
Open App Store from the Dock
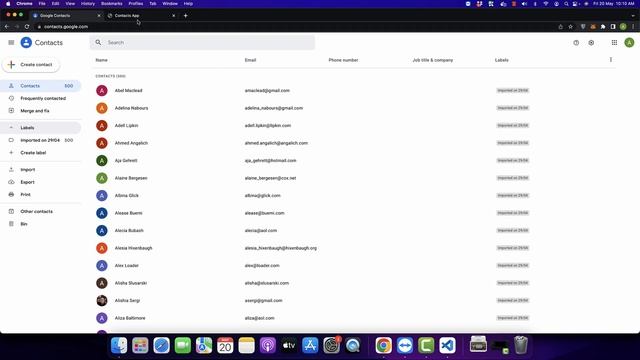[x=310, y=345]
